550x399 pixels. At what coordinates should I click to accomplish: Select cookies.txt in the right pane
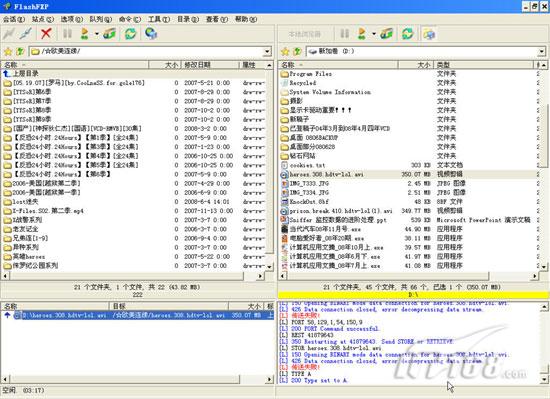(303, 165)
